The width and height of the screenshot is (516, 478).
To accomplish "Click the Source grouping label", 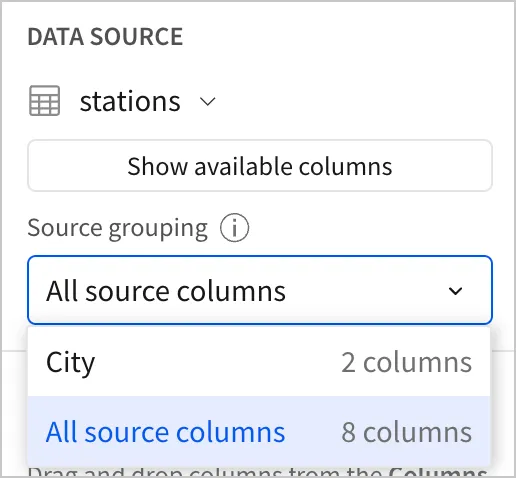I will pos(118,228).
